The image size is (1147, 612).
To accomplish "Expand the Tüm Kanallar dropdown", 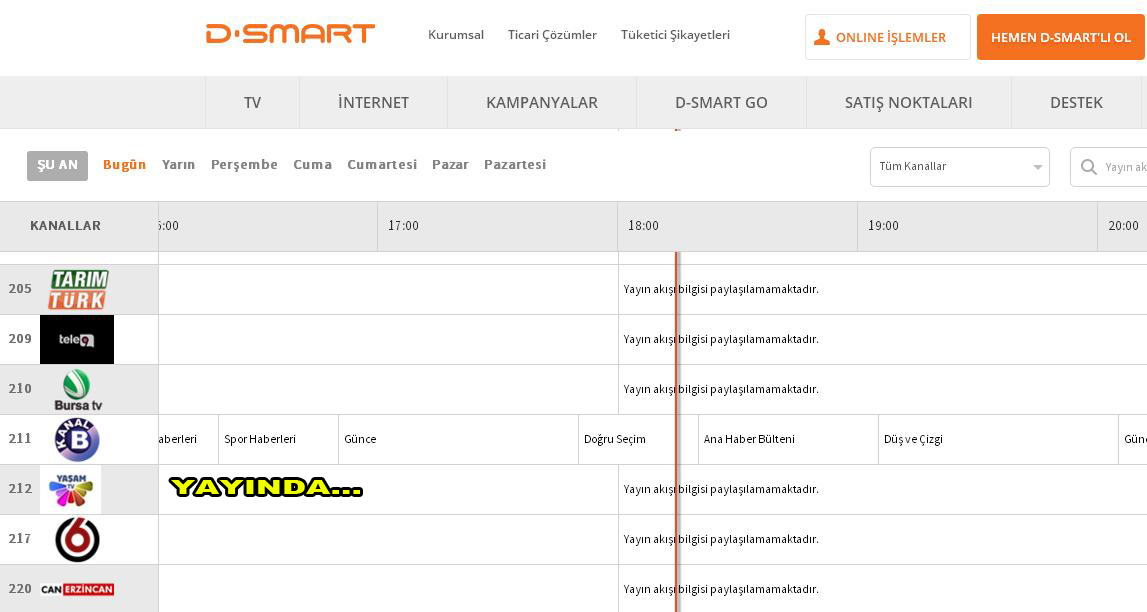I will [960, 167].
